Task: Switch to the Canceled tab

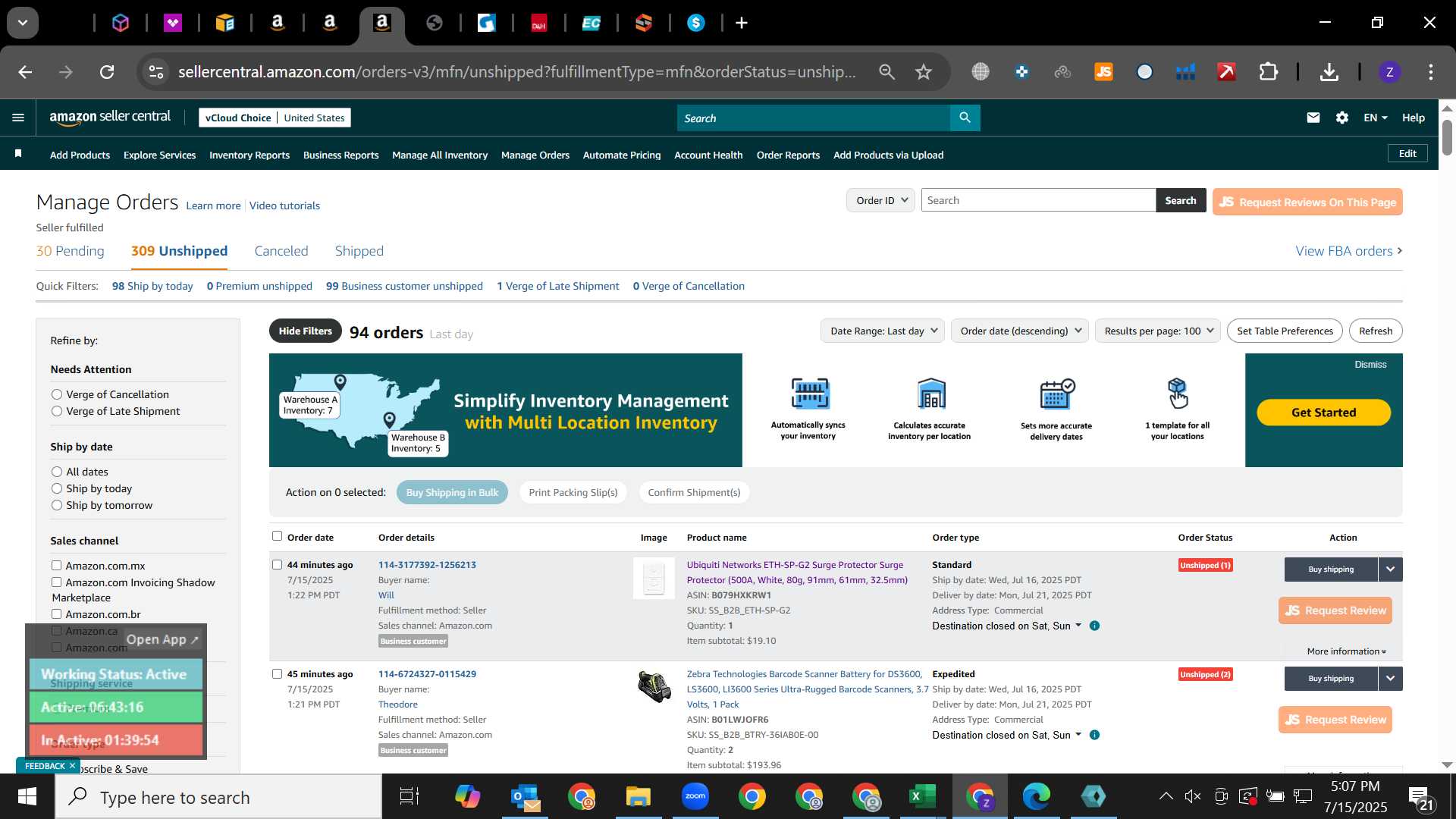Action: tap(281, 251)
